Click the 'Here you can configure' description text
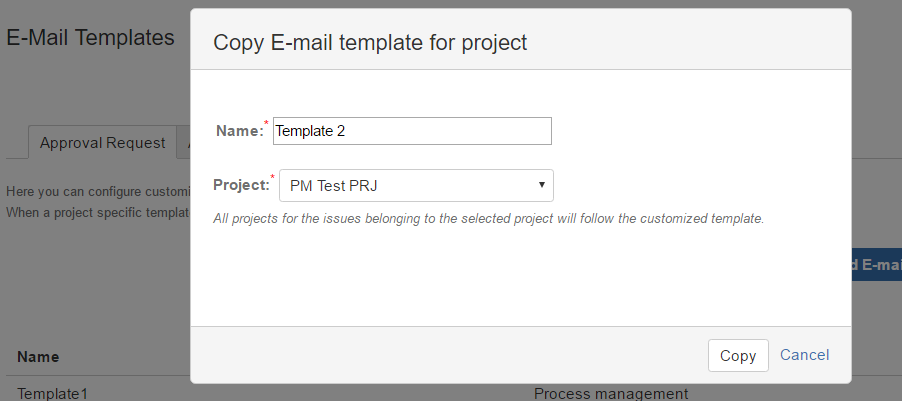Viewport: 902px width, 401px height. click(x=97, y=191)
